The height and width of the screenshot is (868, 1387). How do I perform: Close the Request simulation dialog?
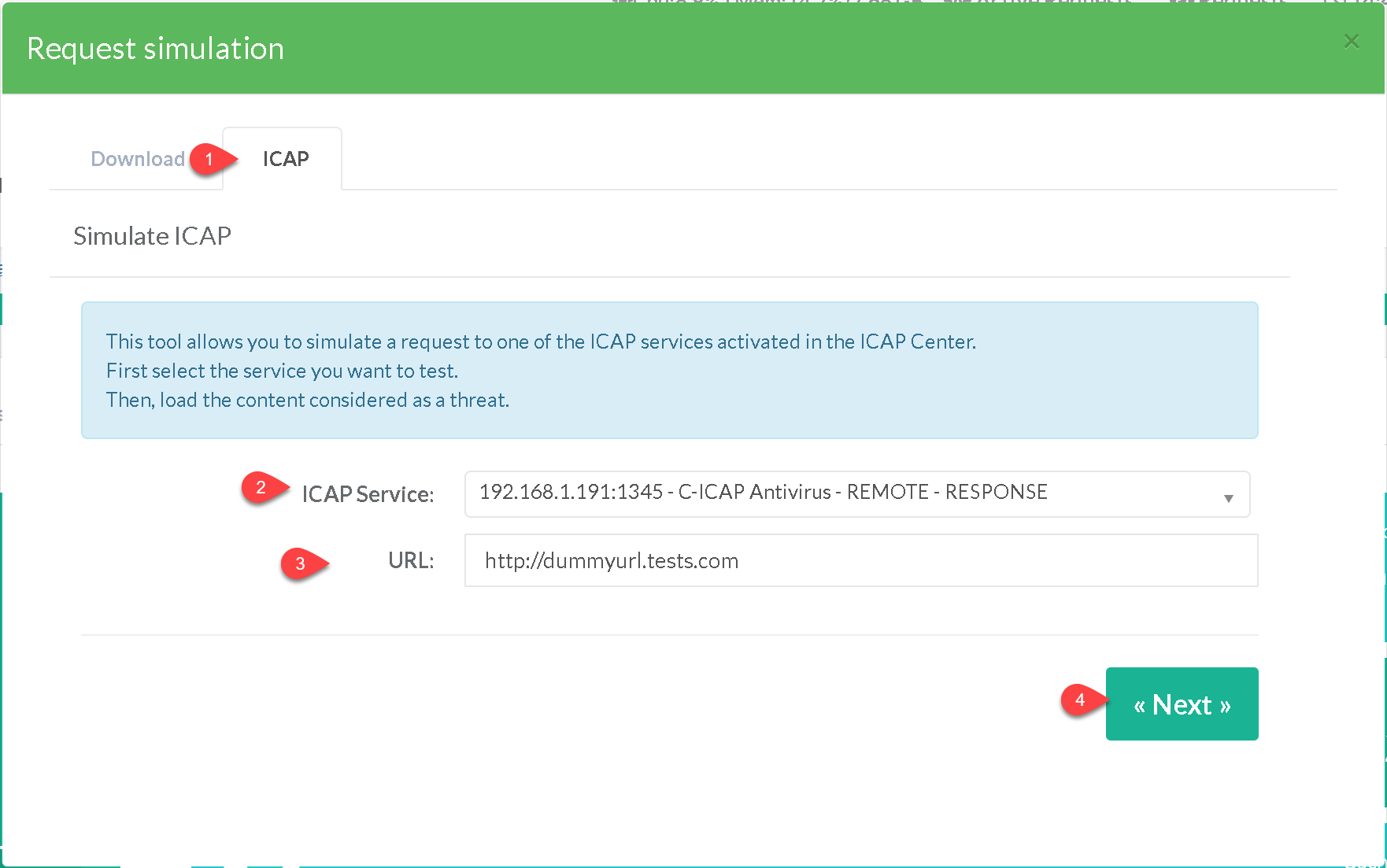tap(1351, 41)
